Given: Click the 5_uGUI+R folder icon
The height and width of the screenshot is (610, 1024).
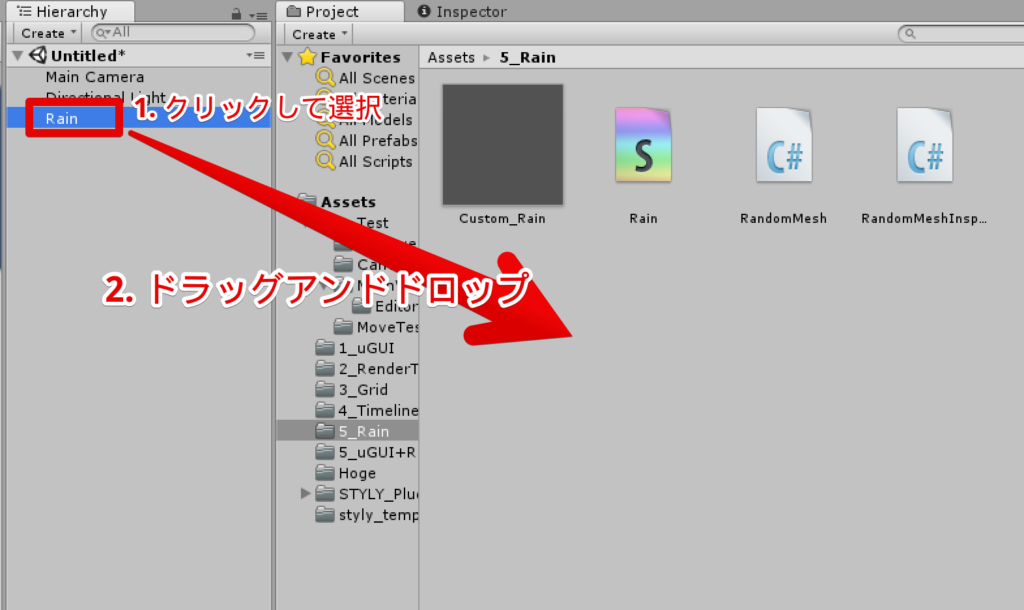Looking at the screenshot, I should pos(325,451).
